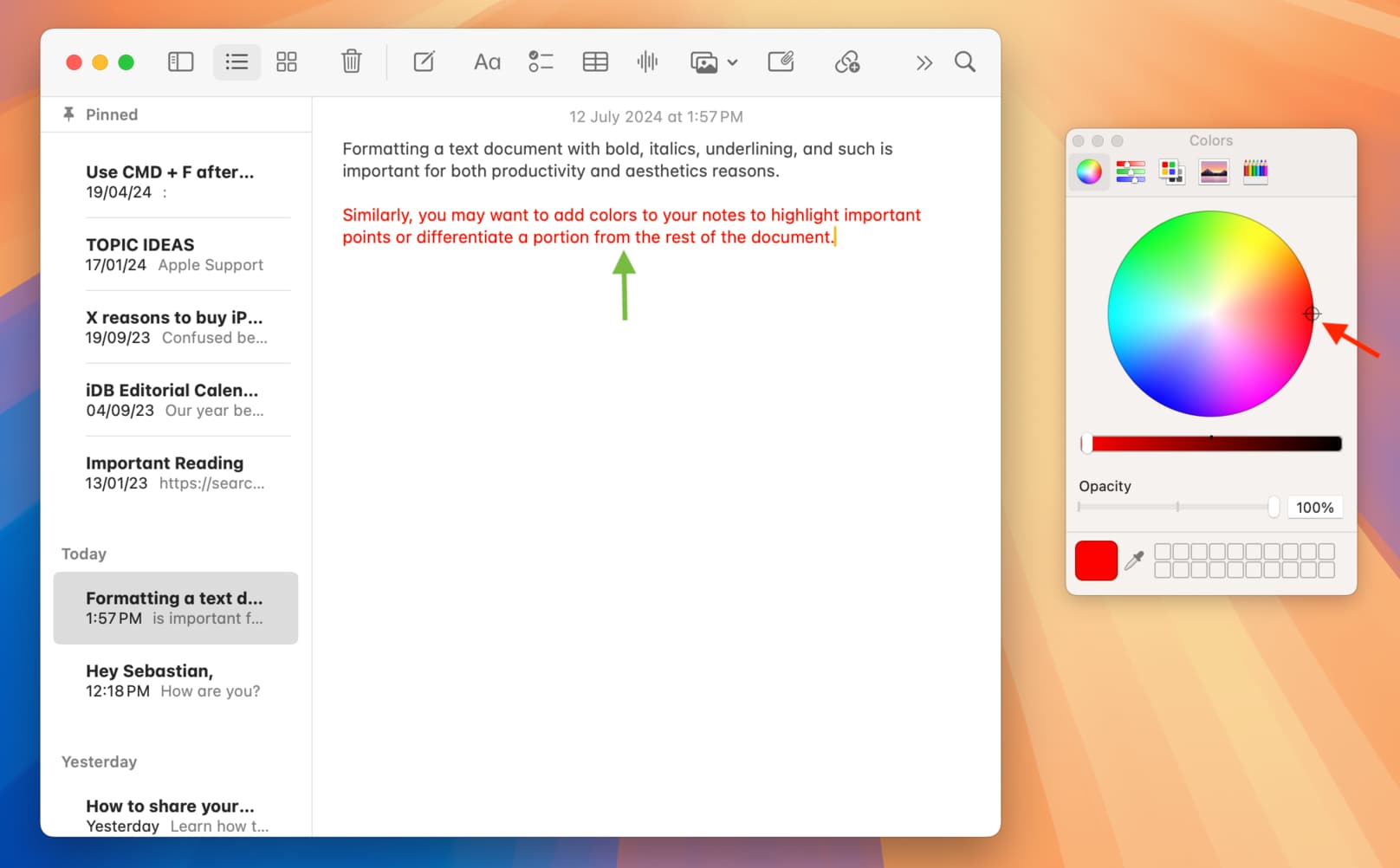Click the current red color swatch
The image size is (1400, 868).
(x=1096, y=561)
